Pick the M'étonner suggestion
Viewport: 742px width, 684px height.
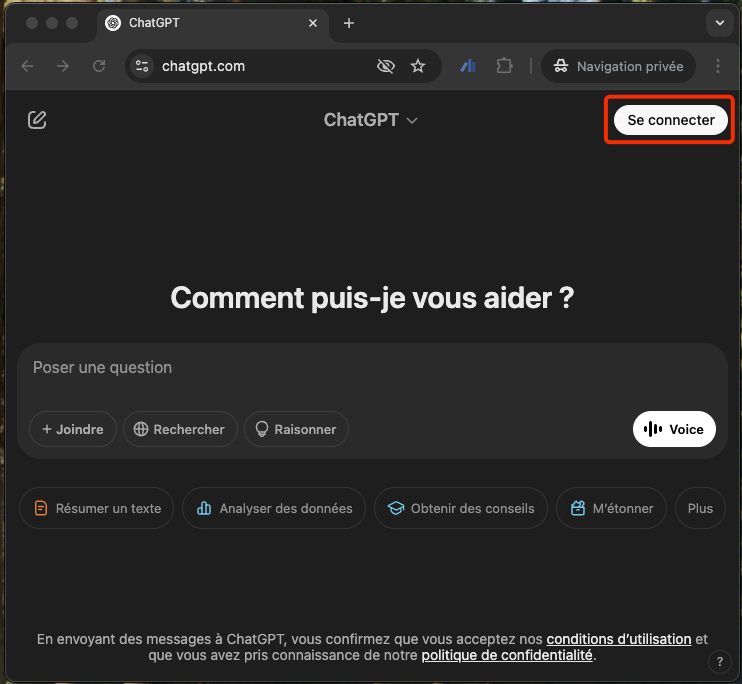pyautogui.click(x=611, y=508)
